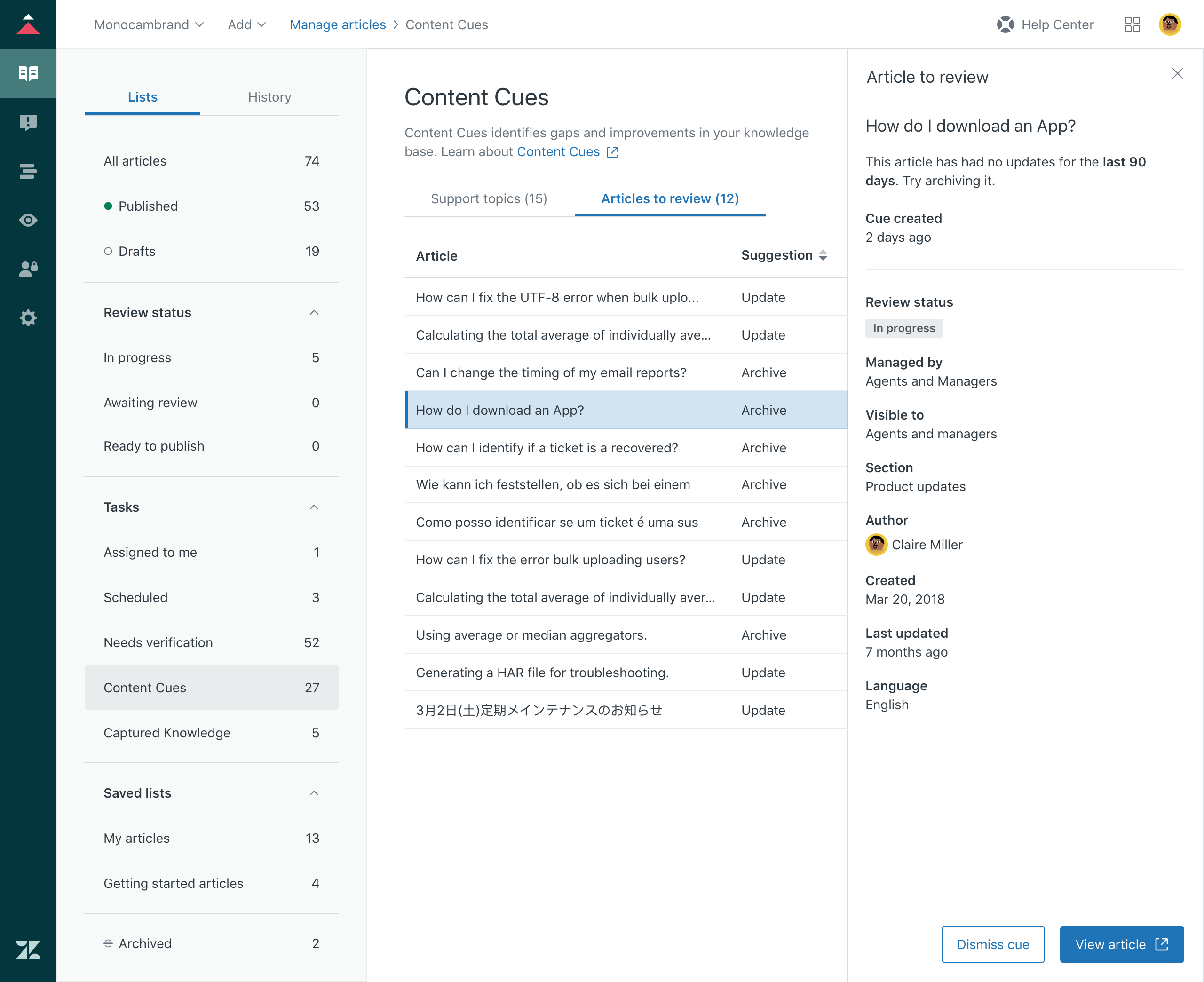The width and height of the screenshot is (1204, 982).
Task: Toggle Published articles visibility dot
Action: pyautogui.click(x=108, y=206)
